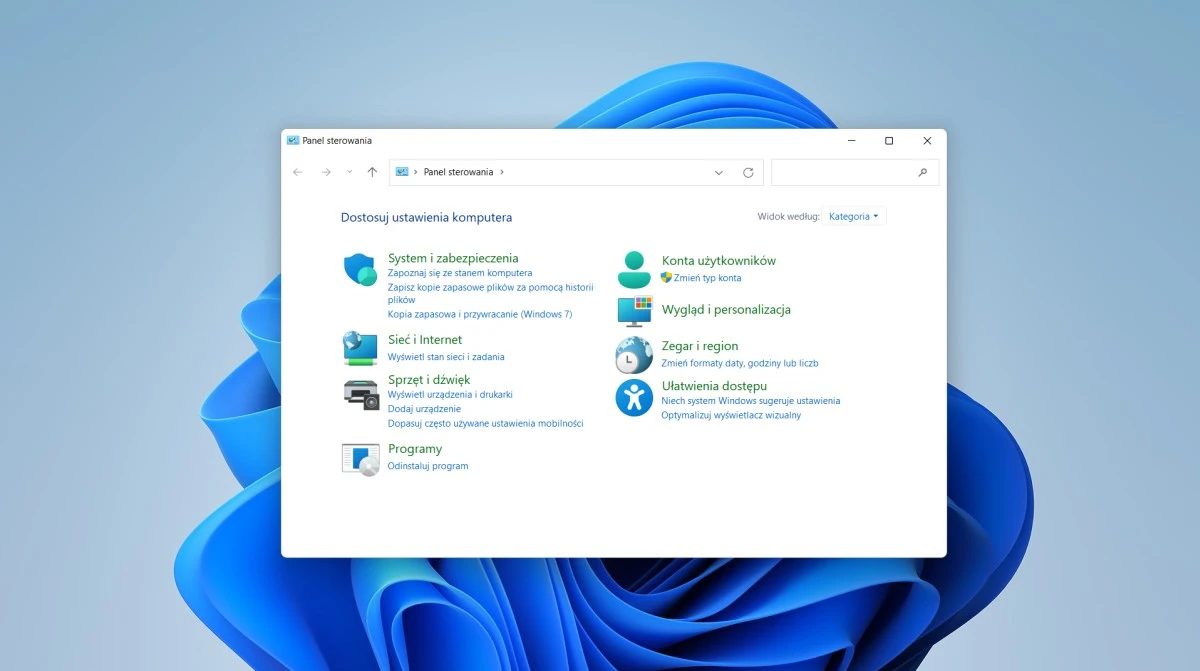Click Wyświetl urządzenia i drukarki
The height and width of the screenshot is (671, 1200).
tap(452, 394)
